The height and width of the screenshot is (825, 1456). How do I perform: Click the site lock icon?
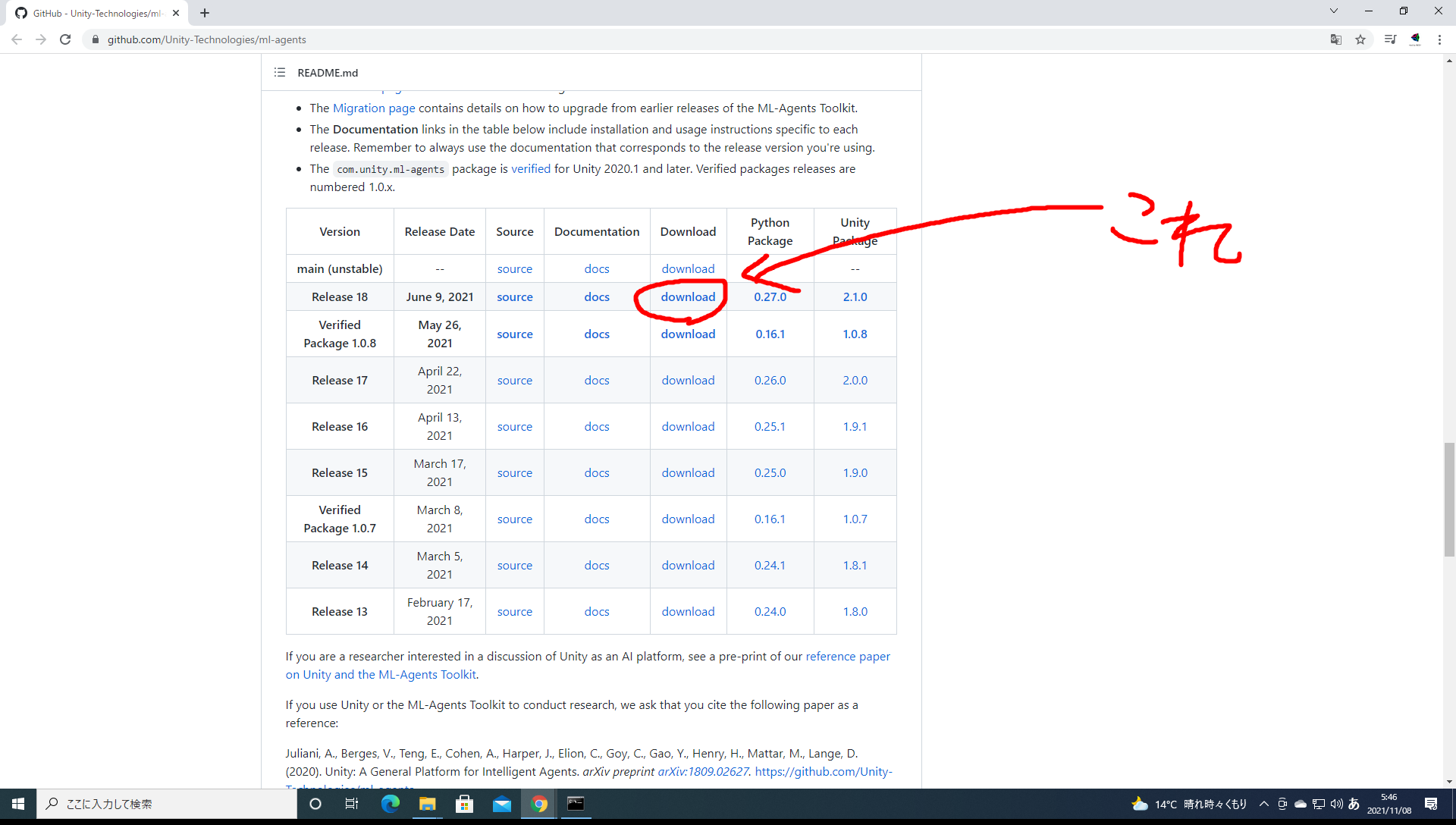tap(96, 39)
